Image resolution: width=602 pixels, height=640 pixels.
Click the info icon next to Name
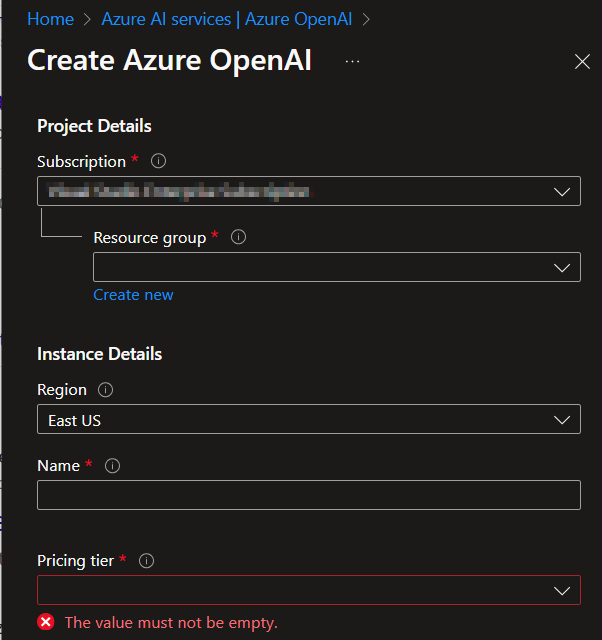click(x=113, y=466)
